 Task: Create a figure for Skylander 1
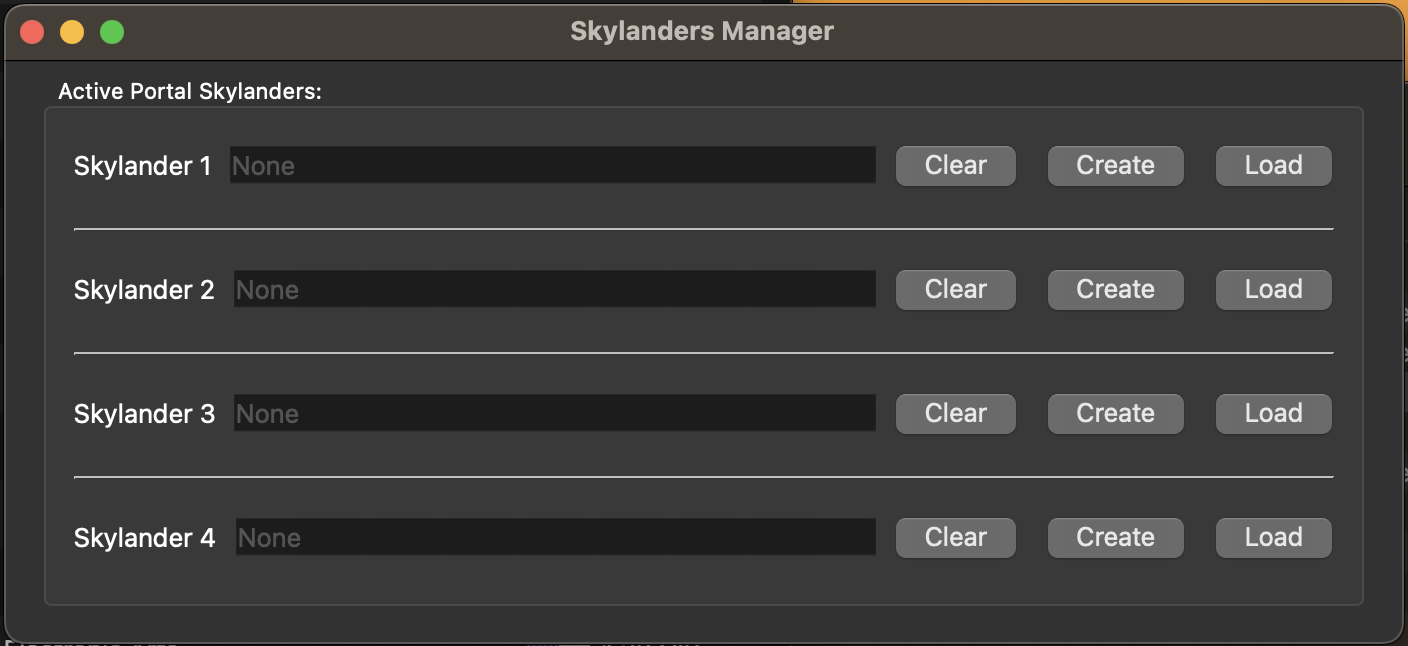click(x=1115, y=165)
